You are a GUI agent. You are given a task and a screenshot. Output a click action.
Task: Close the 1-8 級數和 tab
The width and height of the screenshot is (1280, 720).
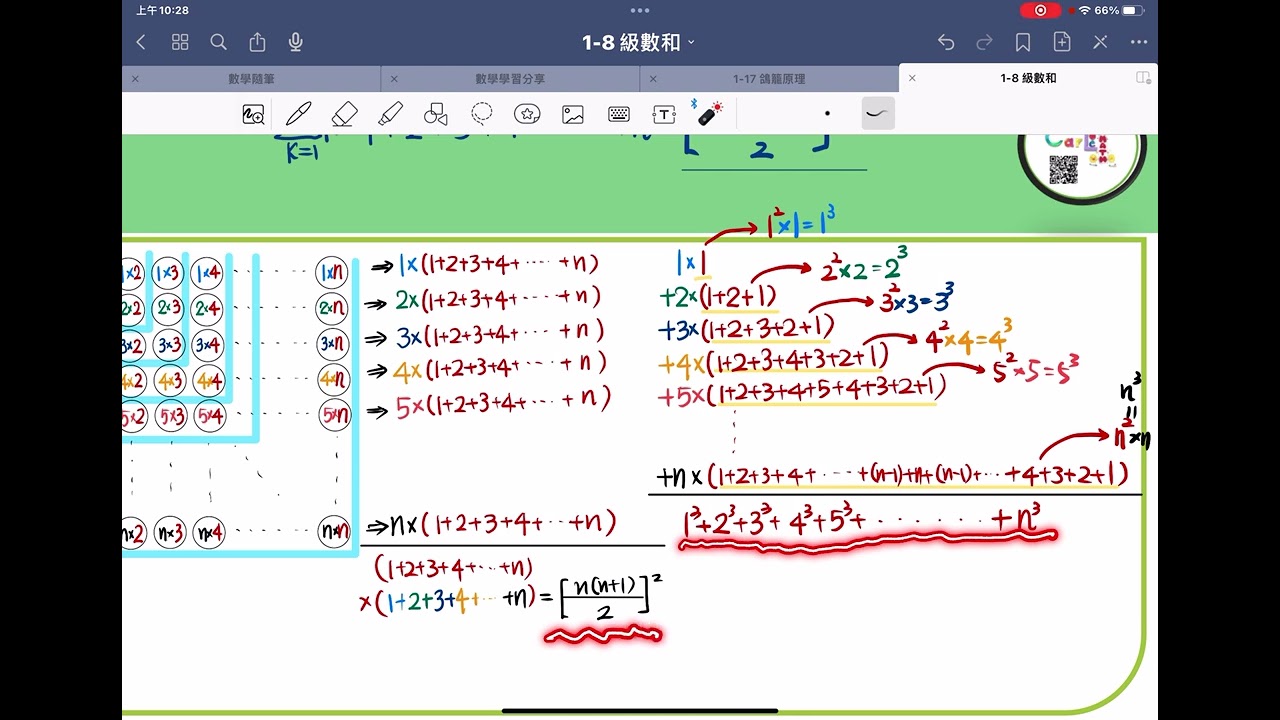[912, 78]
